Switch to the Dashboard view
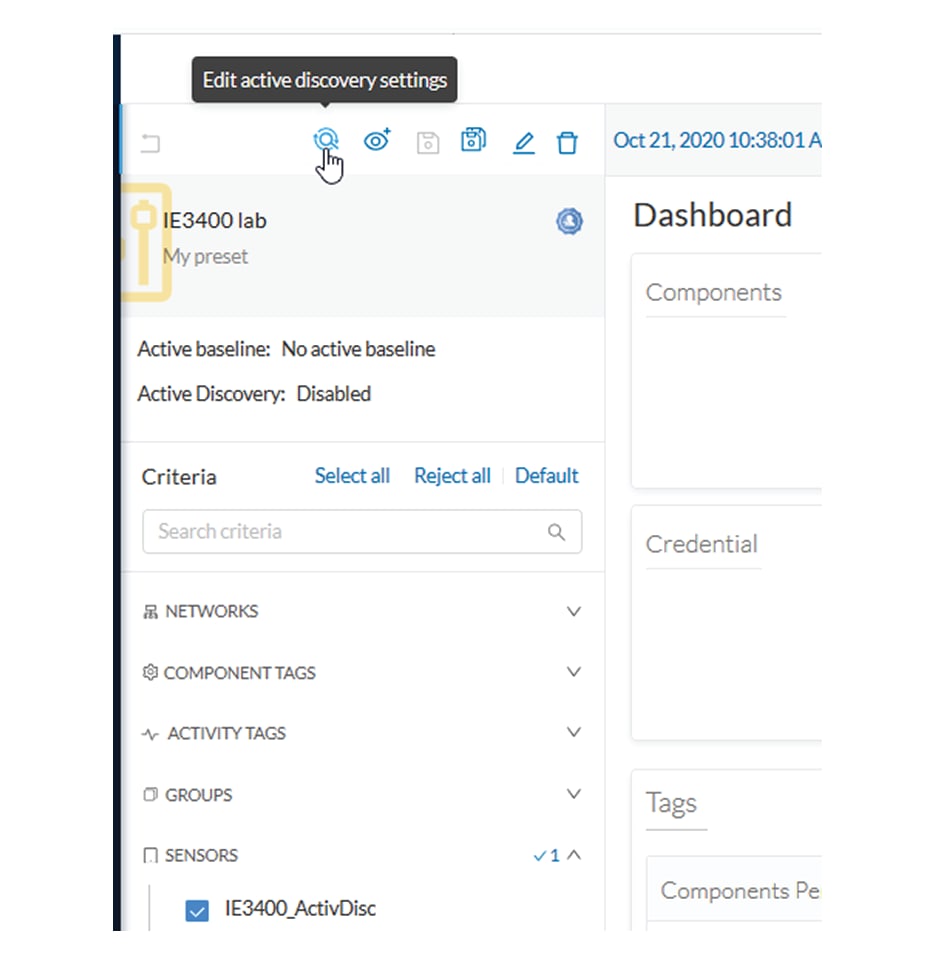Screen dimensions: 936x958 (712, 215)
